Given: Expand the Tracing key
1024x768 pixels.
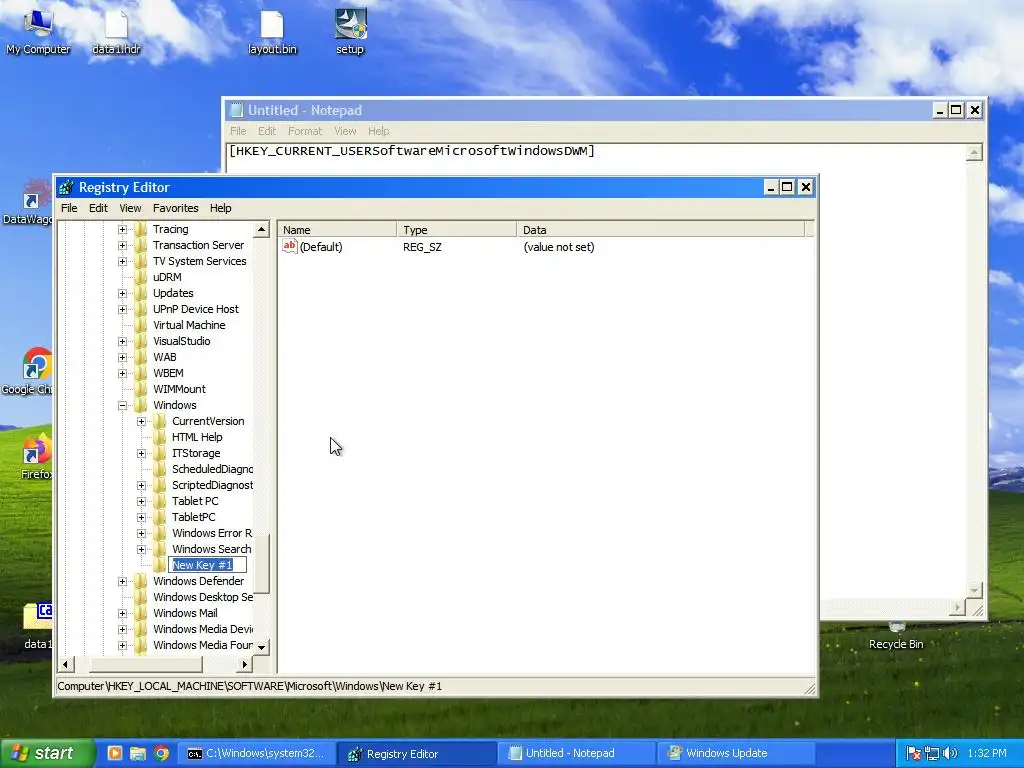Looking at the screenshot, I should (x=122, y=229).
